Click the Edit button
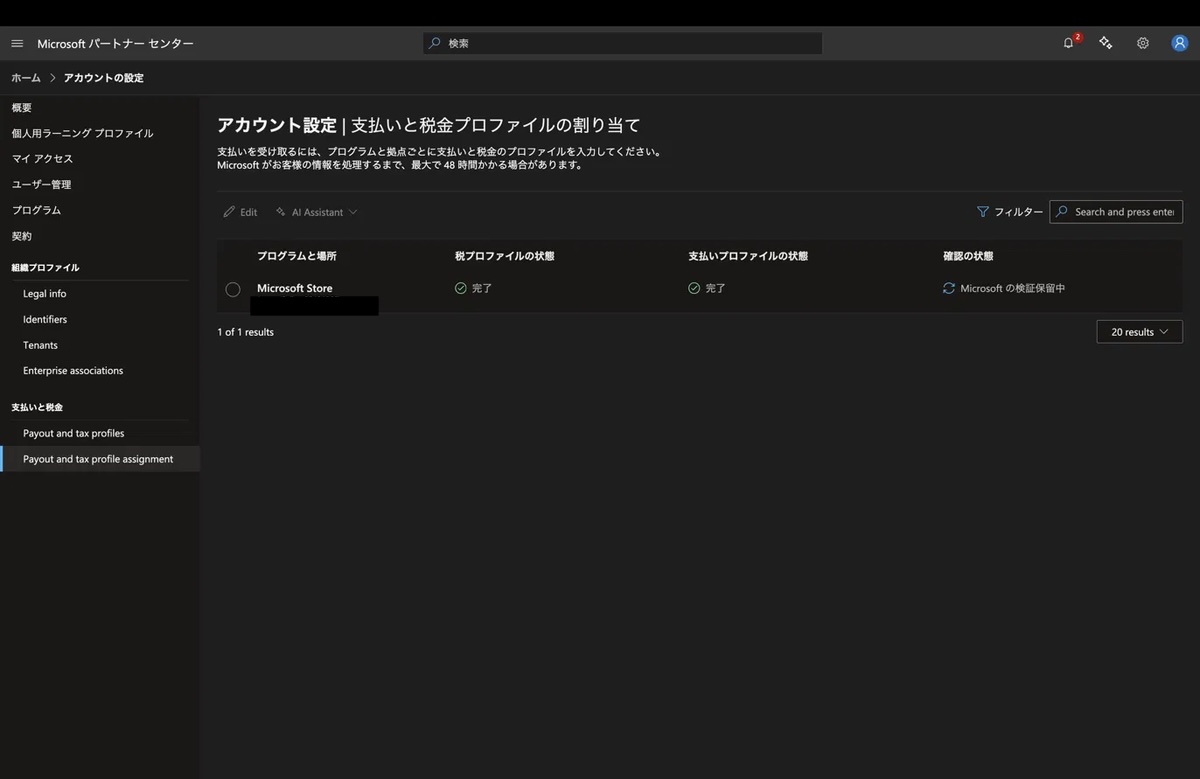This screenshot has width=1200, height=779. point(240,212)
